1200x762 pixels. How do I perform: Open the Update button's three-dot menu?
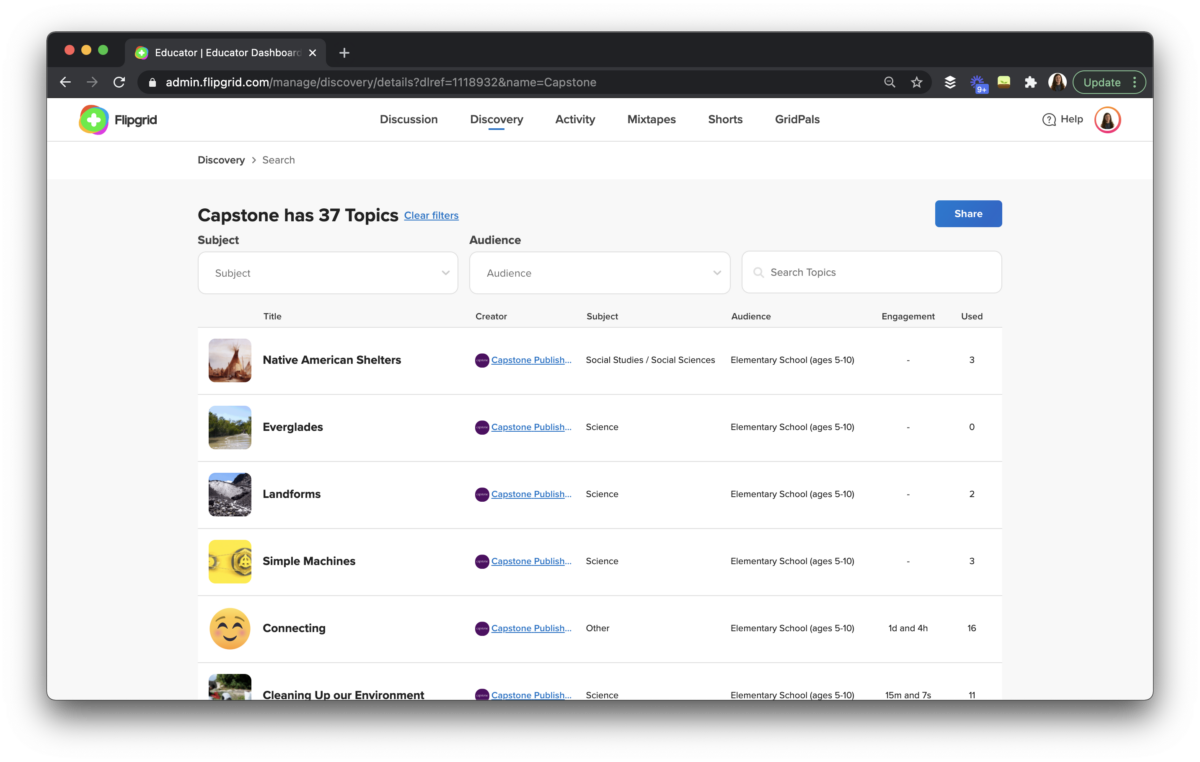coord(1135,82)
